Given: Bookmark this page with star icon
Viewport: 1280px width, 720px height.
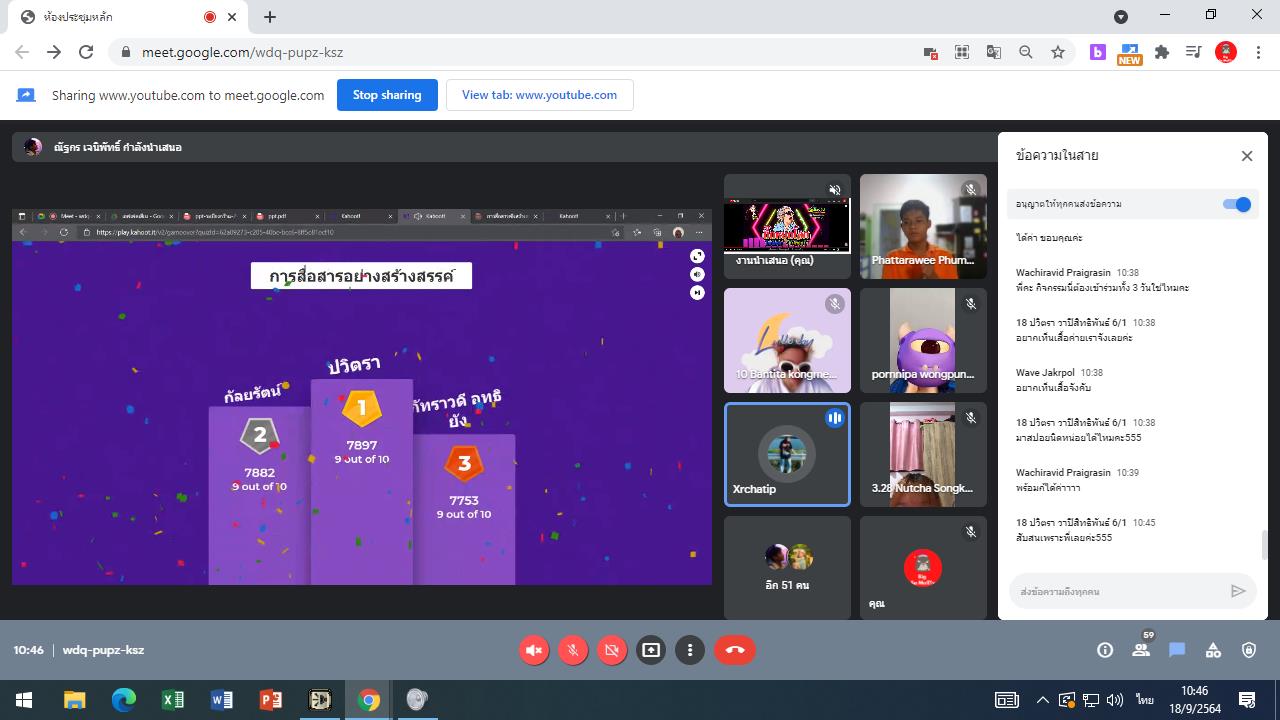Looking at the screenshot, I should click(x=1058, y=52).
